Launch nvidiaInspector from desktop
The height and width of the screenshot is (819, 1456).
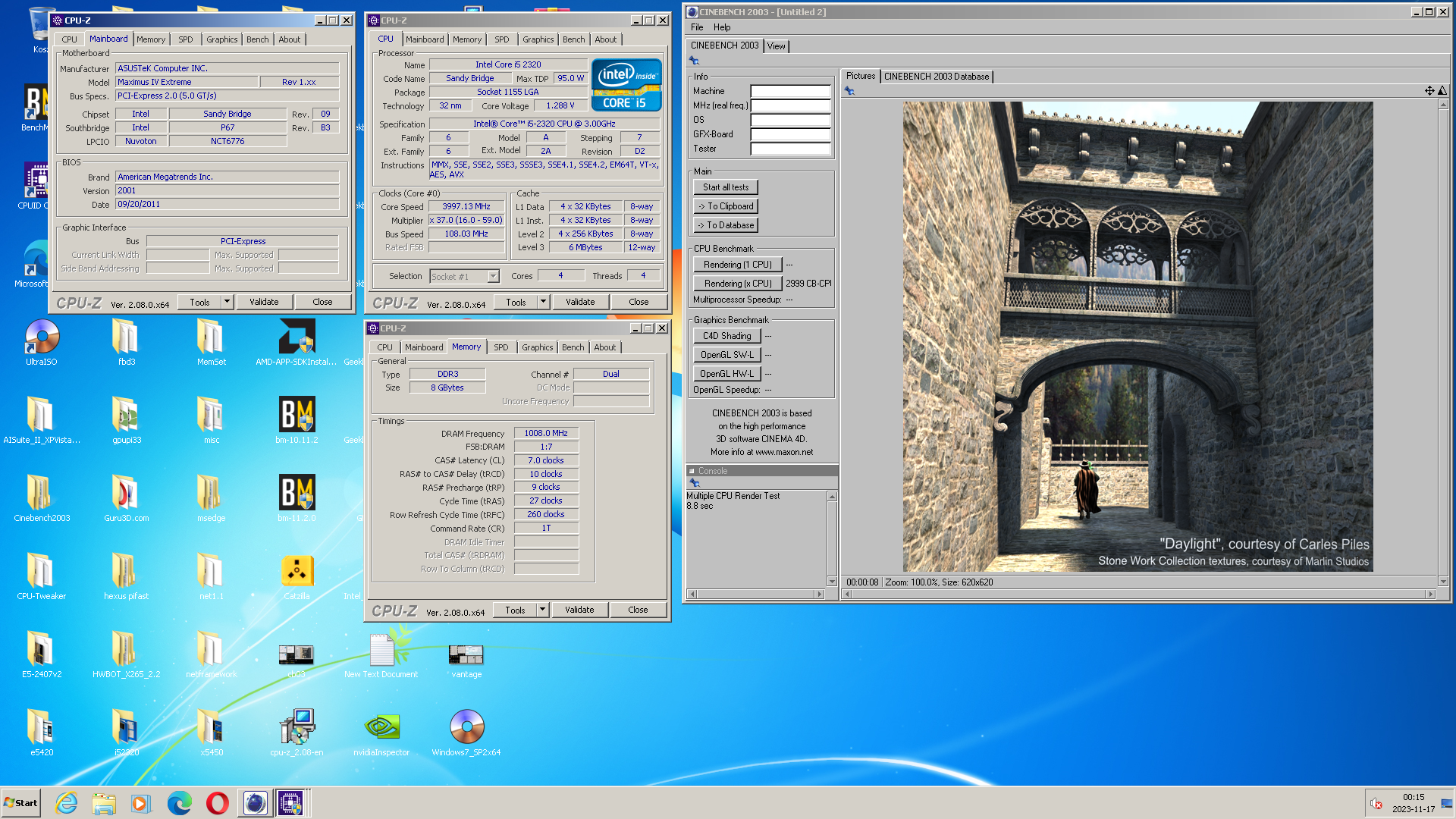[381, 733]
